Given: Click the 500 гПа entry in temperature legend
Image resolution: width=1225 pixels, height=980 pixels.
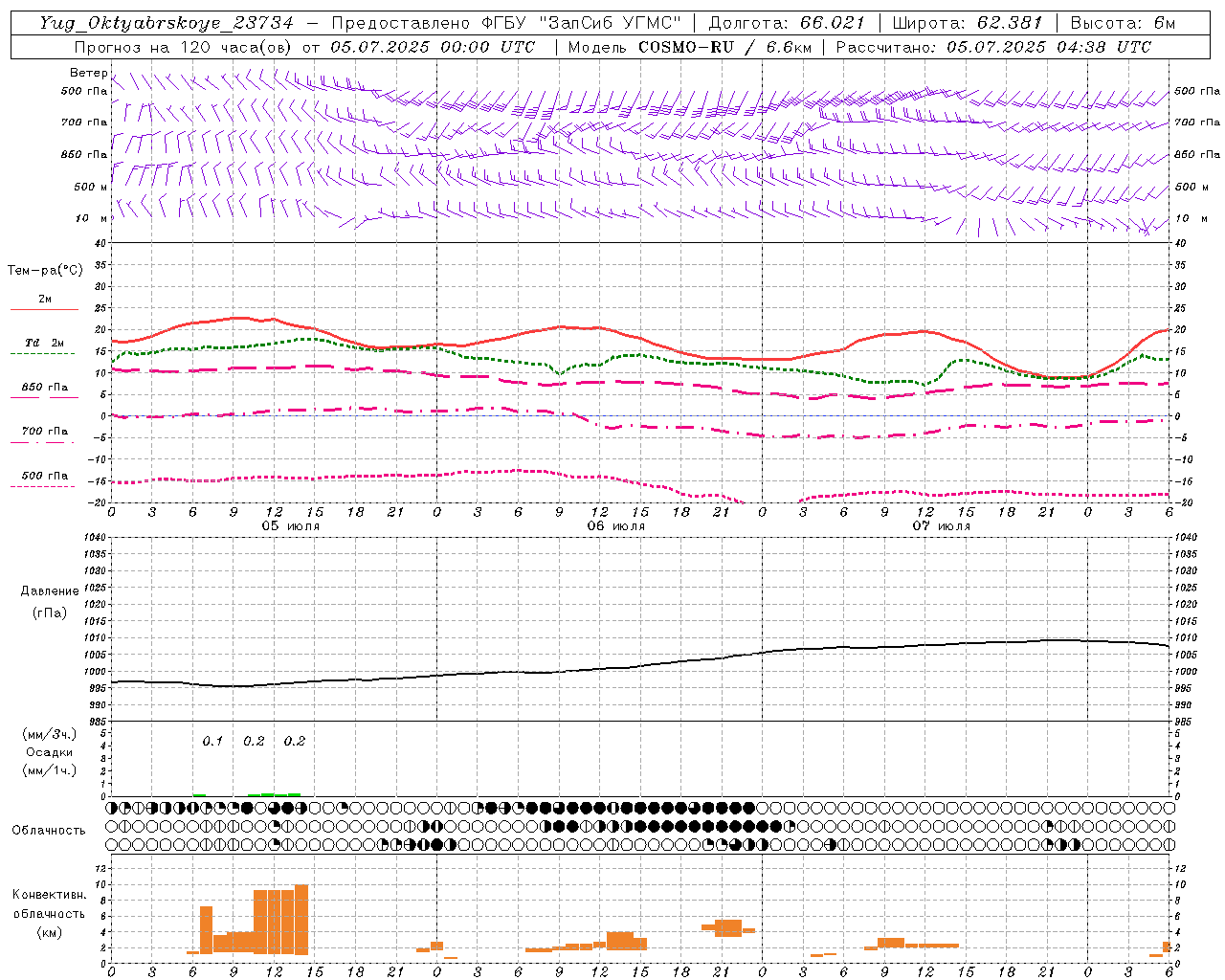Looking at the screenshot, I should click(45, 475).
